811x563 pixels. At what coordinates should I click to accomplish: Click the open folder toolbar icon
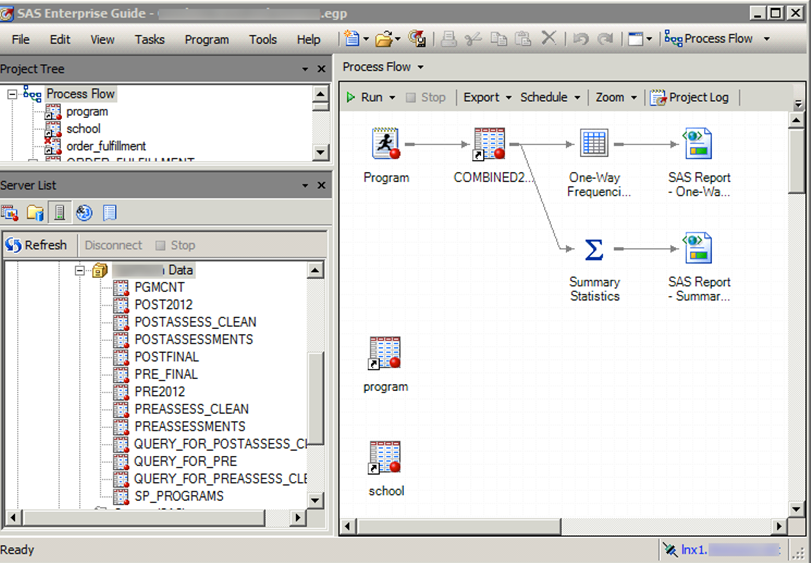pos(383,39)
